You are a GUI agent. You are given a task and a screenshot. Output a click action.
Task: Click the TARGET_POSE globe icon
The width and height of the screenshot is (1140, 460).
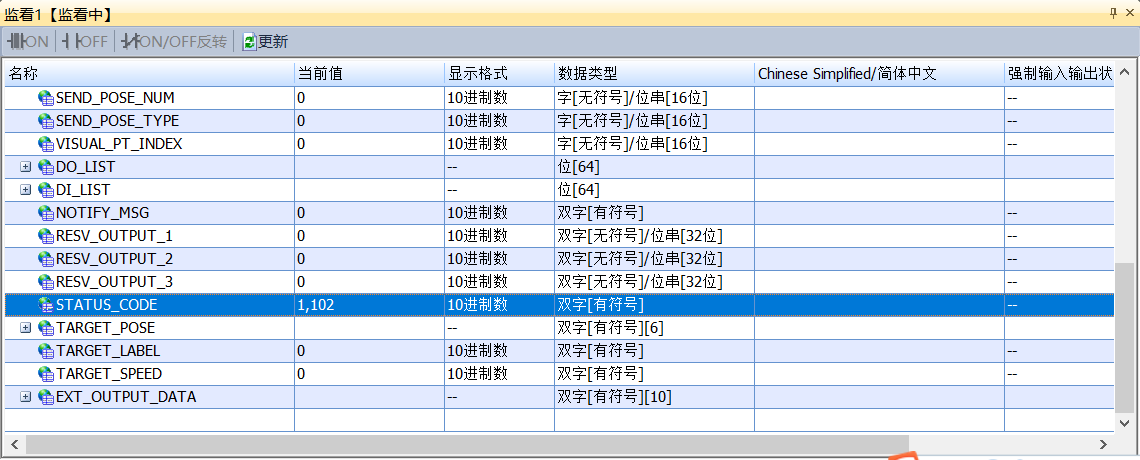coord(47,328)
